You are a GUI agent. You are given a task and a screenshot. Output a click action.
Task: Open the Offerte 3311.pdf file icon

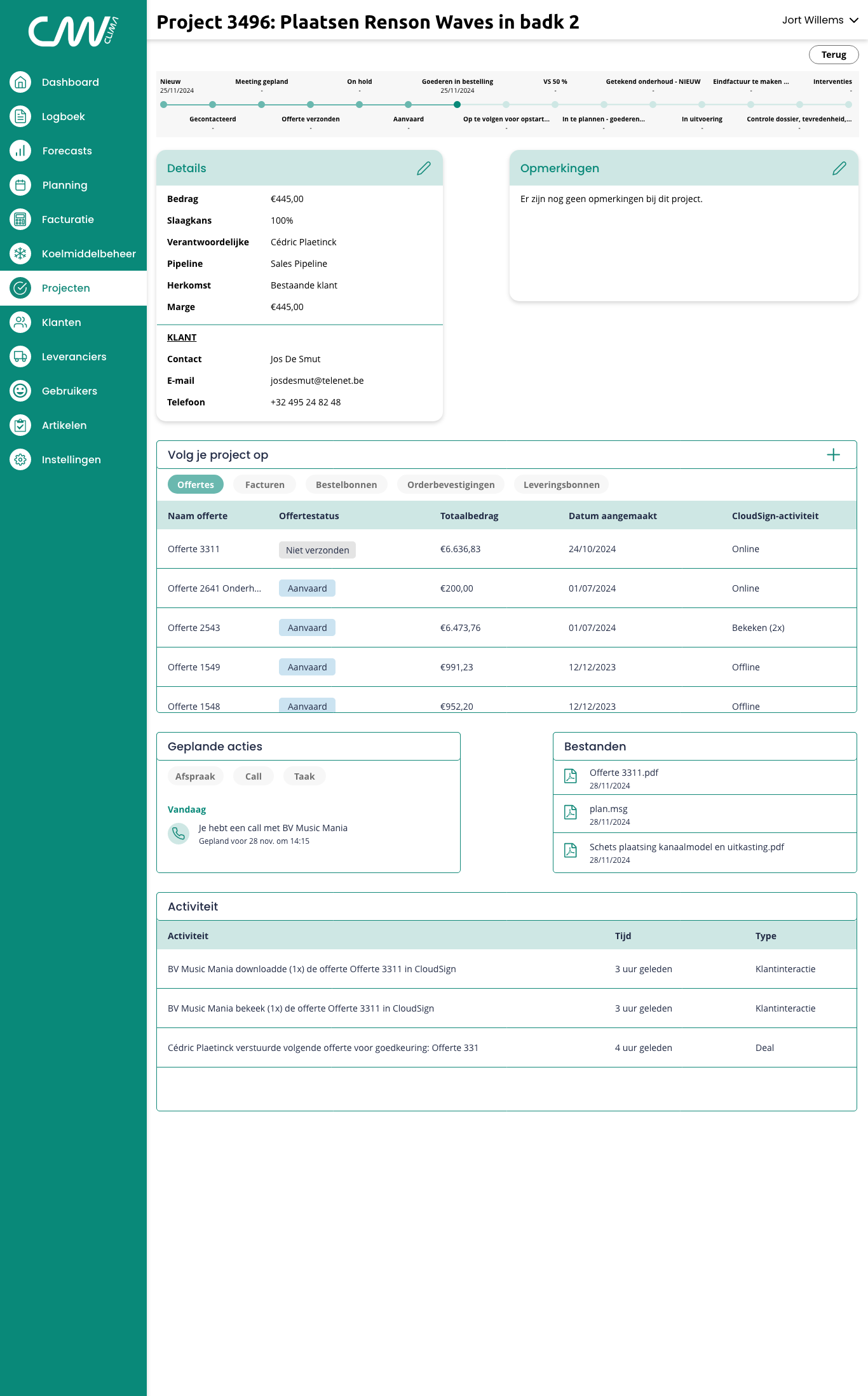tap(571, 776)
